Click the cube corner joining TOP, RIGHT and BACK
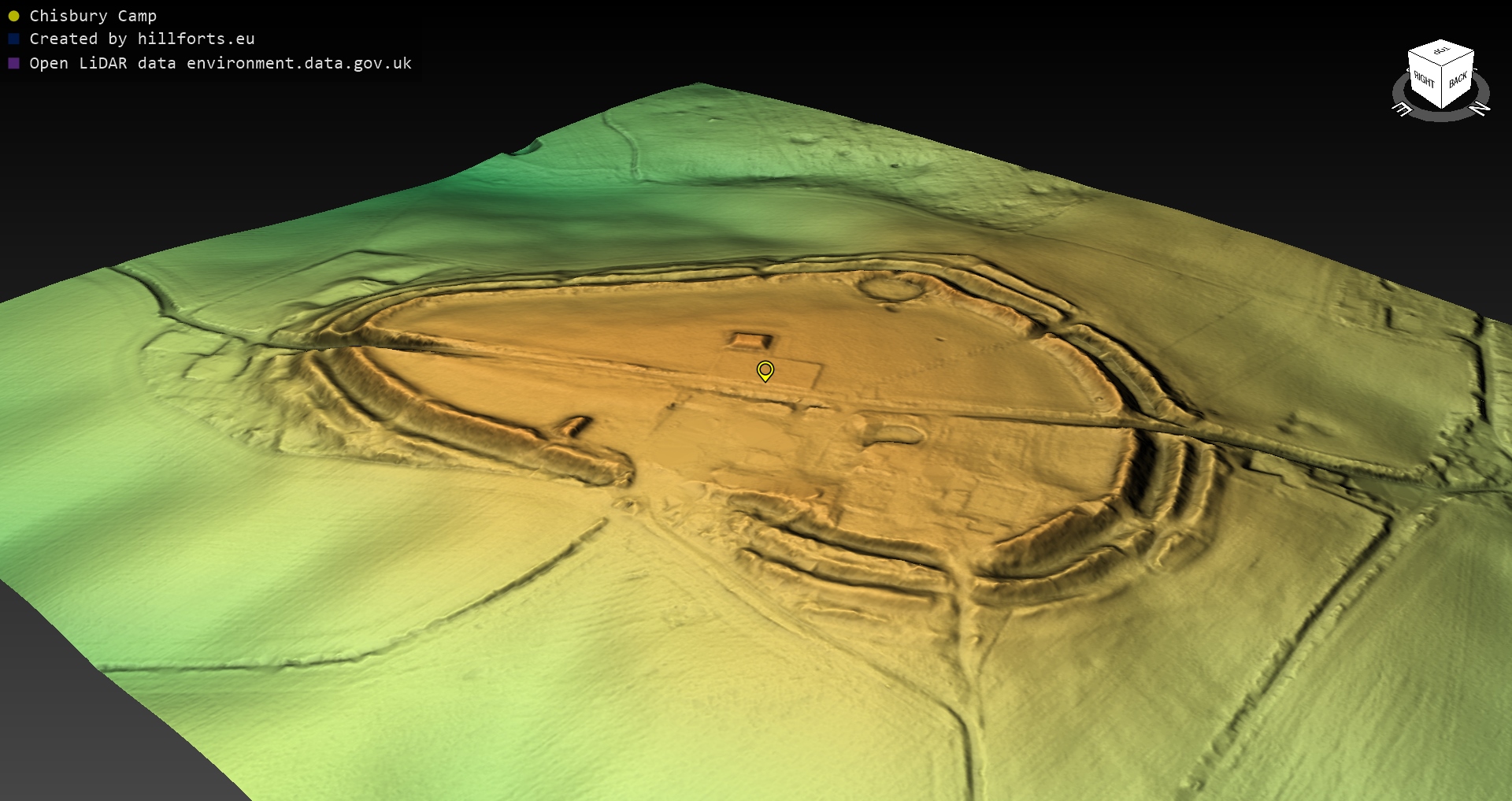Image resolution: width=1512 pixels, height=801 pixels. [x=1441, y=68]
